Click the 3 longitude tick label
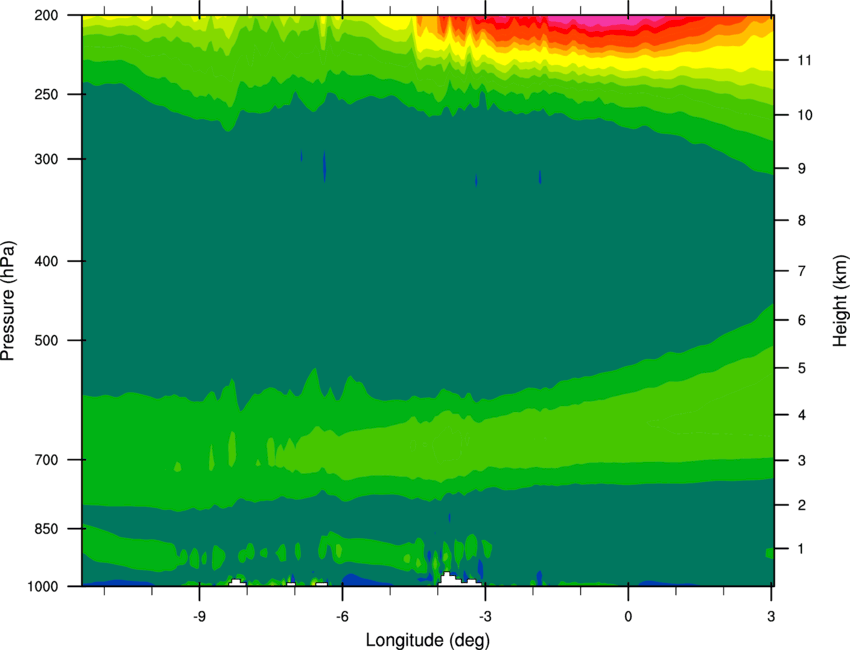 click(x=771, y=616)
